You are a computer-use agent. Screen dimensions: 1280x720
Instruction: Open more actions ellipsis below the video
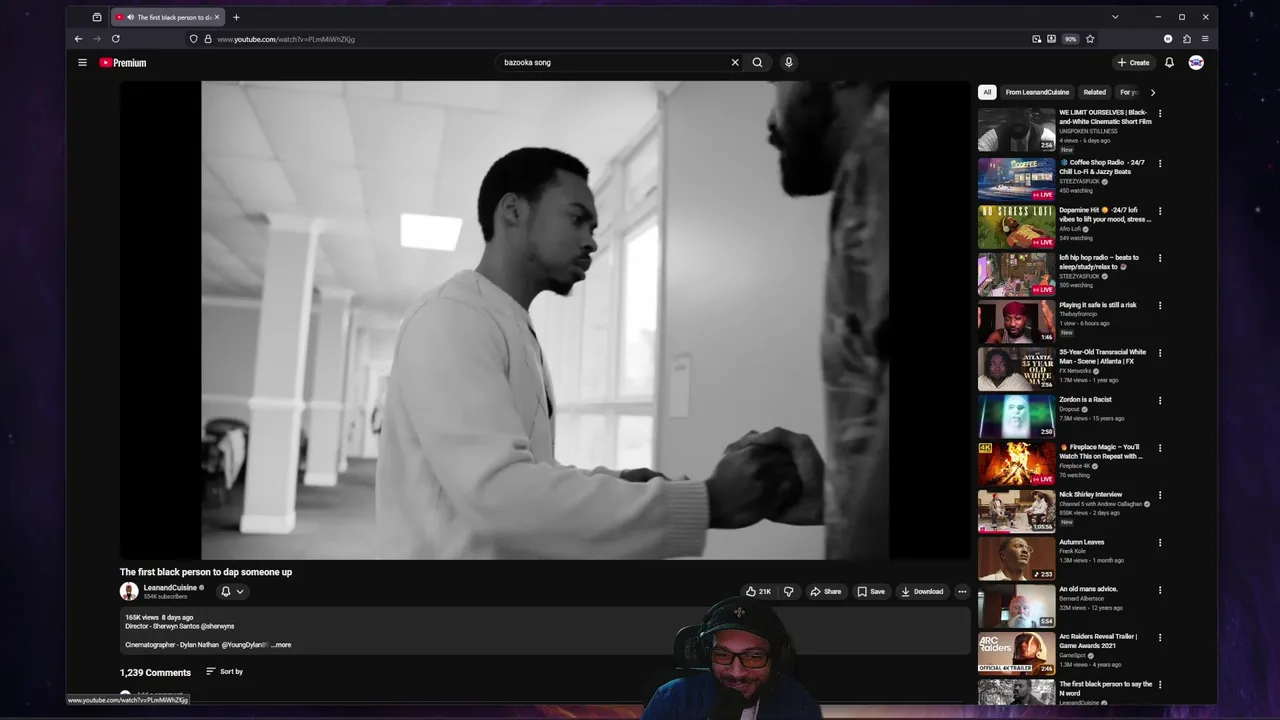[x=962, y=591]
